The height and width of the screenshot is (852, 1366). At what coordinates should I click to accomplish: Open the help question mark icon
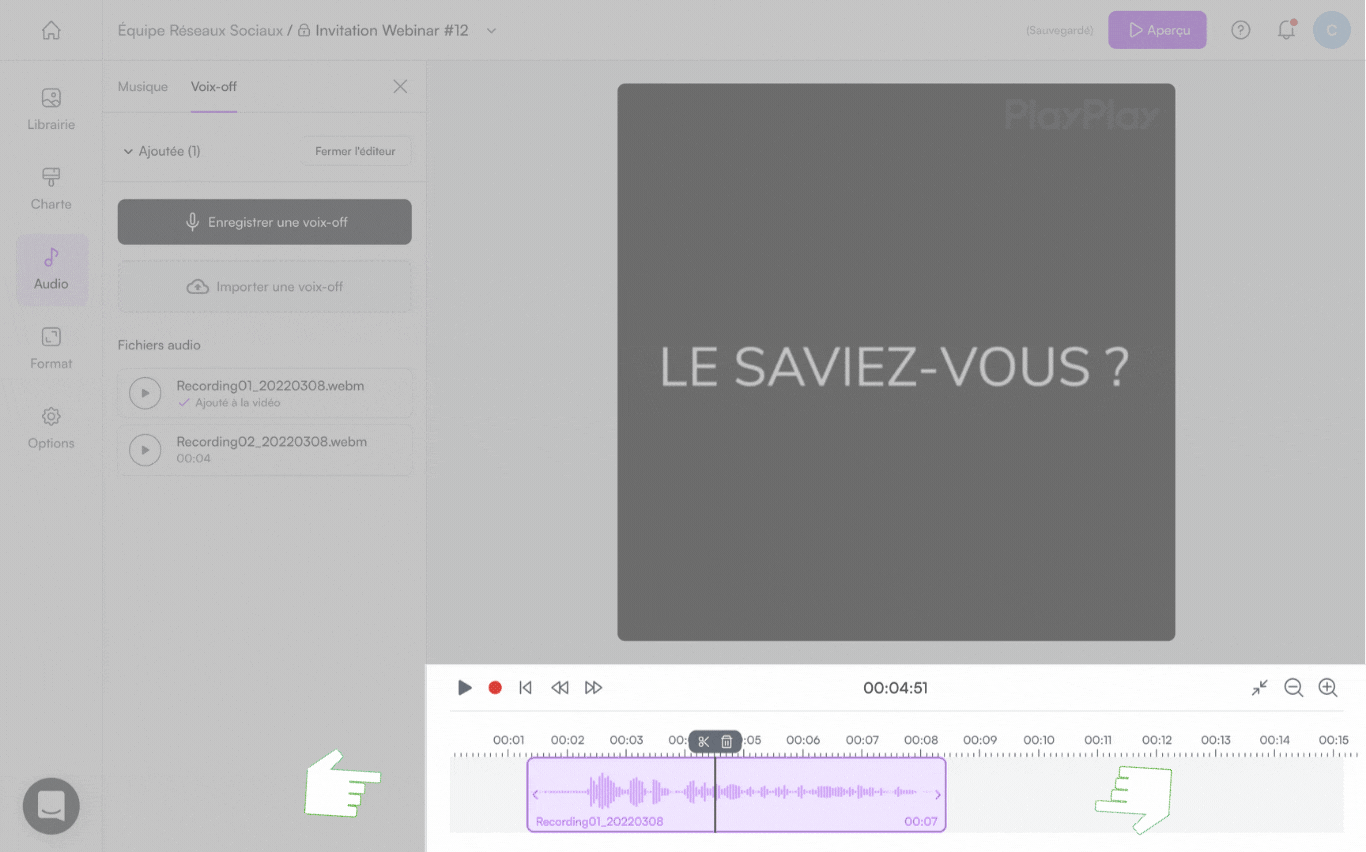(x=1241, y=30)
